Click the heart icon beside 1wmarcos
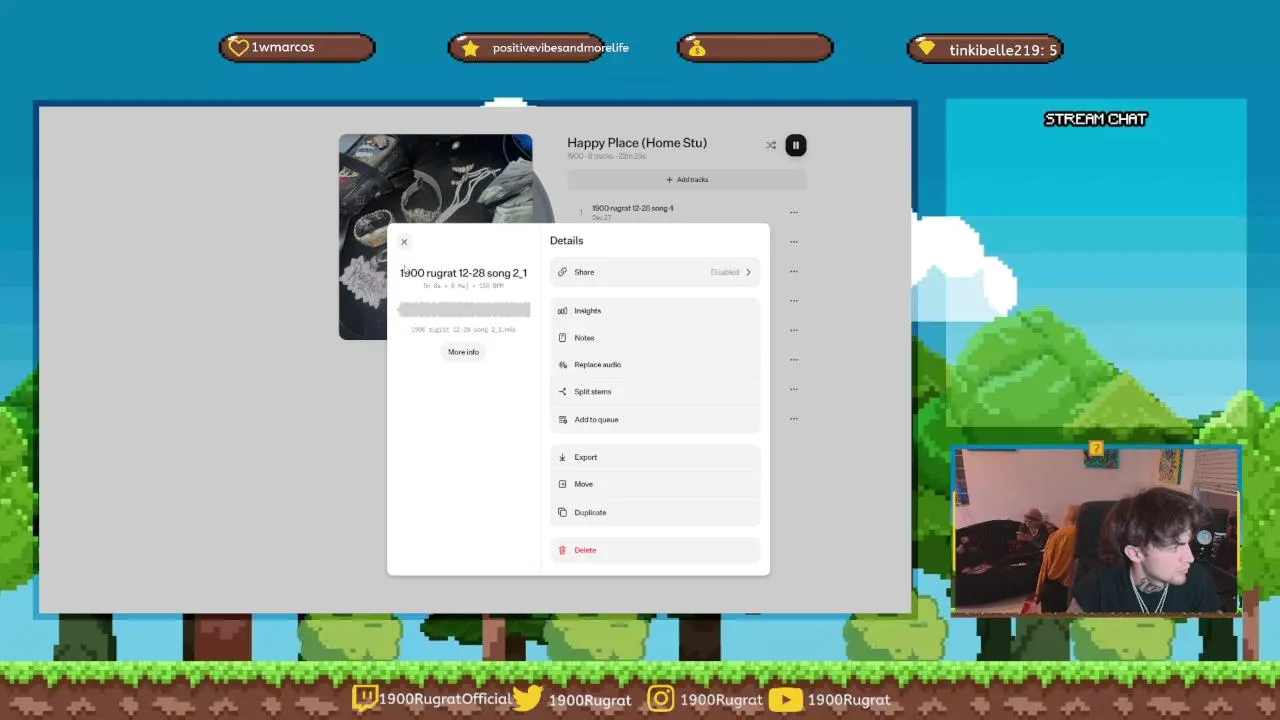The image size is (1280, 720). [x=238, y=47]
